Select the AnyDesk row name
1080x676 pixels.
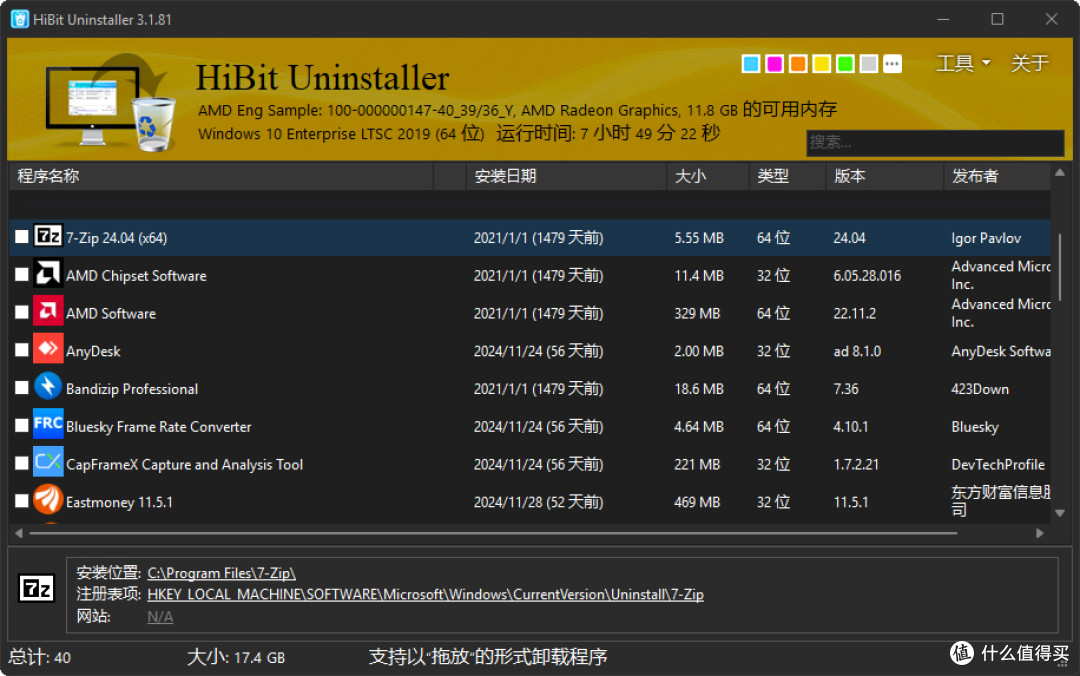tap(93, 351)
